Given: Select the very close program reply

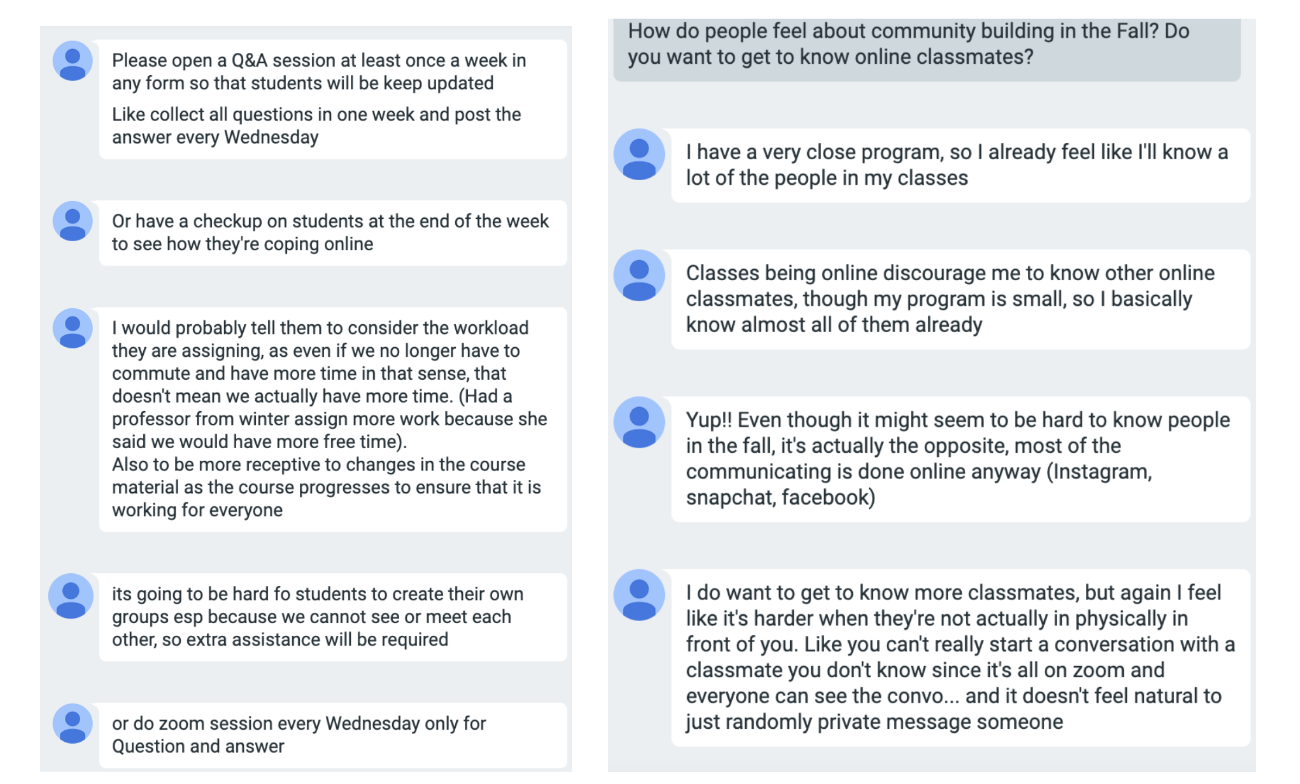Looking at the screenshot, I should (961, 165).
